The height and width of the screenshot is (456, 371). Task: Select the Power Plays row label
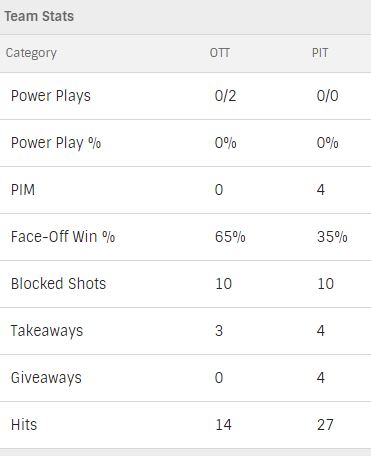[51, 96]
